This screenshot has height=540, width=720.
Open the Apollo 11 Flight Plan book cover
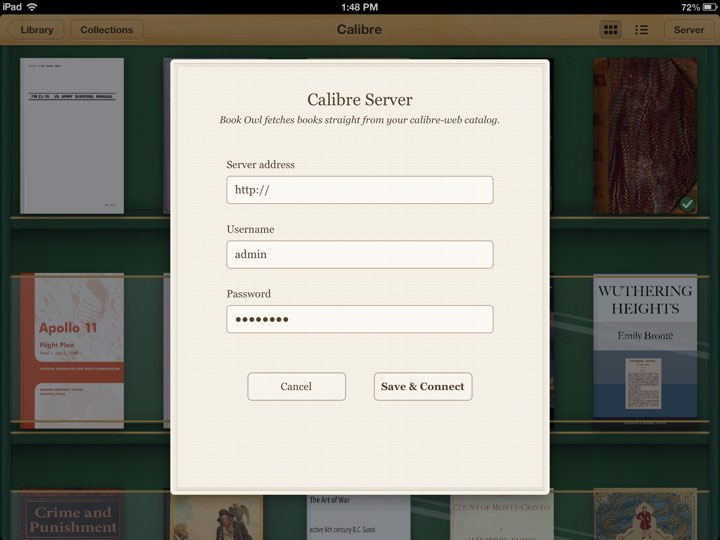[x=72, y=351]
